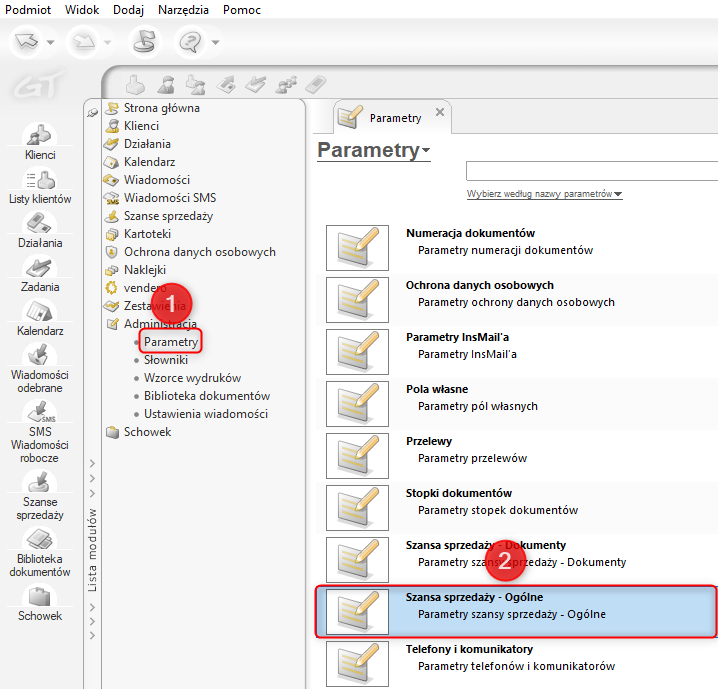The height and width of the screenshot is (689, 718).
Task: Switch to the Parametry tab
Action: [x=395, y=118]
